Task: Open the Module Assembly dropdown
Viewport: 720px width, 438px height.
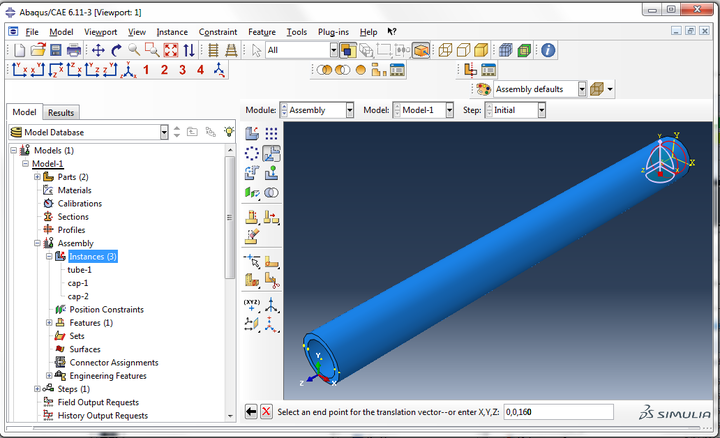Action: (349, 110)
